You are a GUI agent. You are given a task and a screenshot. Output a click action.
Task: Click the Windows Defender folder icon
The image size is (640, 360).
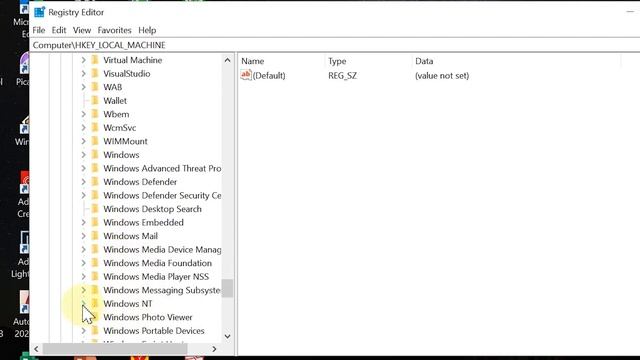[x=95, y=182]
